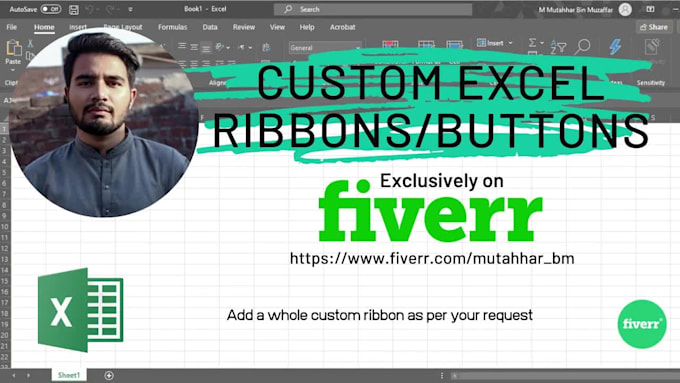The height and width of the screenshot is (383, 680).
Task: Click the Paste clipboard icon
Action: [x=13, y=48]
